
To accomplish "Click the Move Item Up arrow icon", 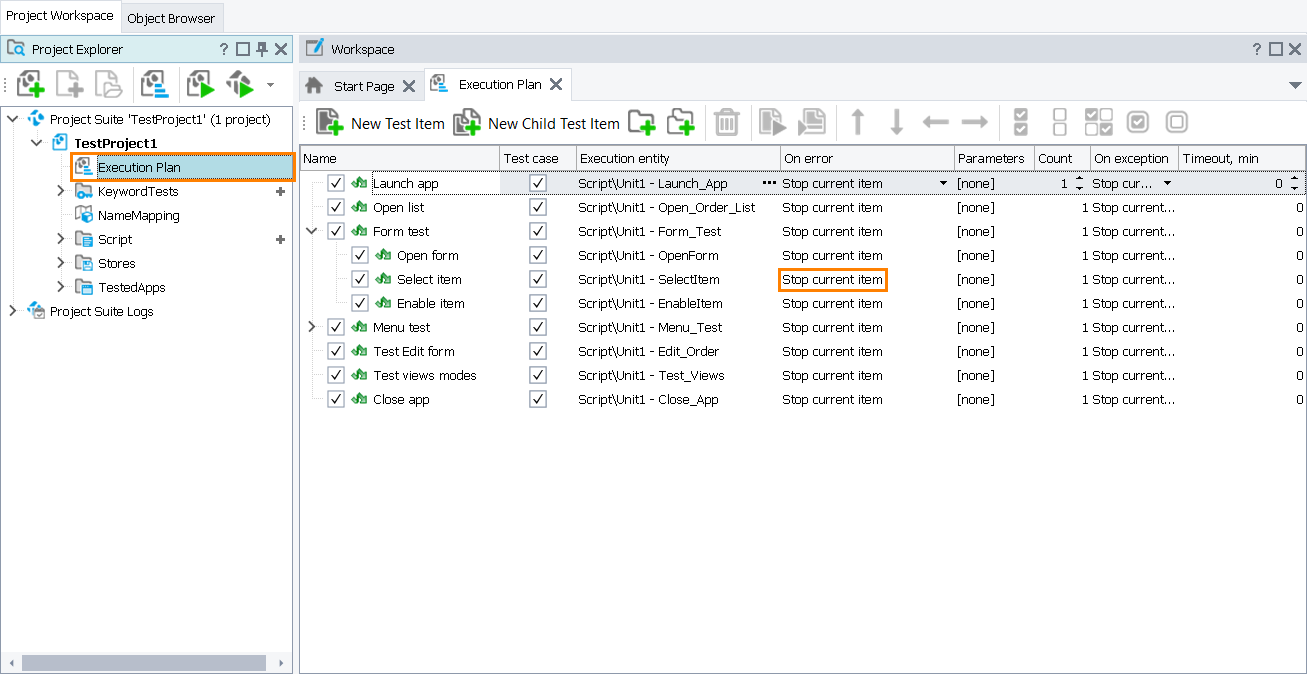I will pyautogui.click(x=857, y=122).
